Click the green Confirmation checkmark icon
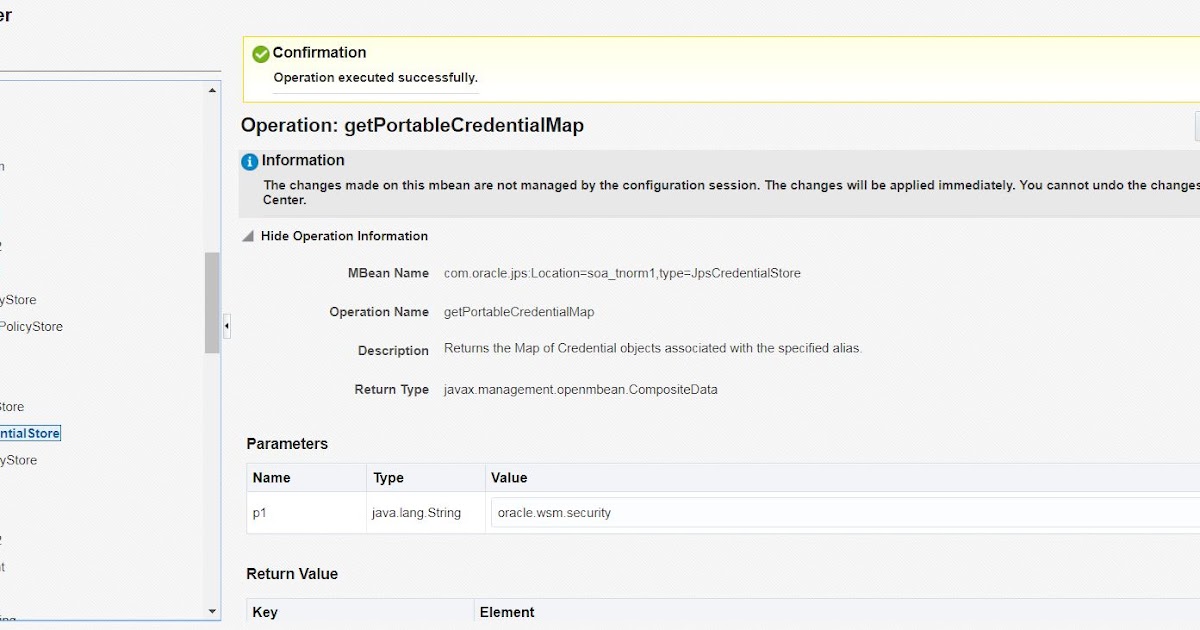 tap(261, 54)
